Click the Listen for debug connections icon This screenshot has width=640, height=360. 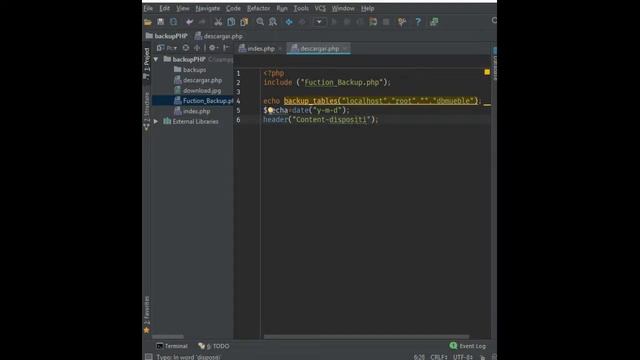point(373,22)
